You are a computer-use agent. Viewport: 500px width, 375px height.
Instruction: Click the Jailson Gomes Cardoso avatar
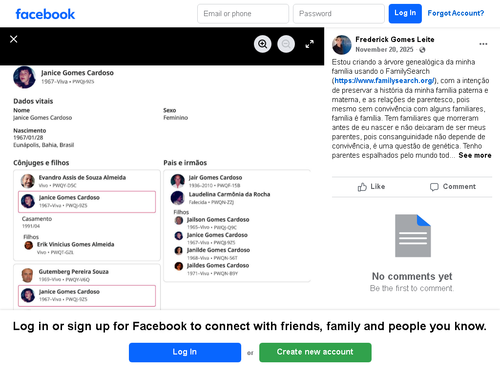tap(179, 220)
